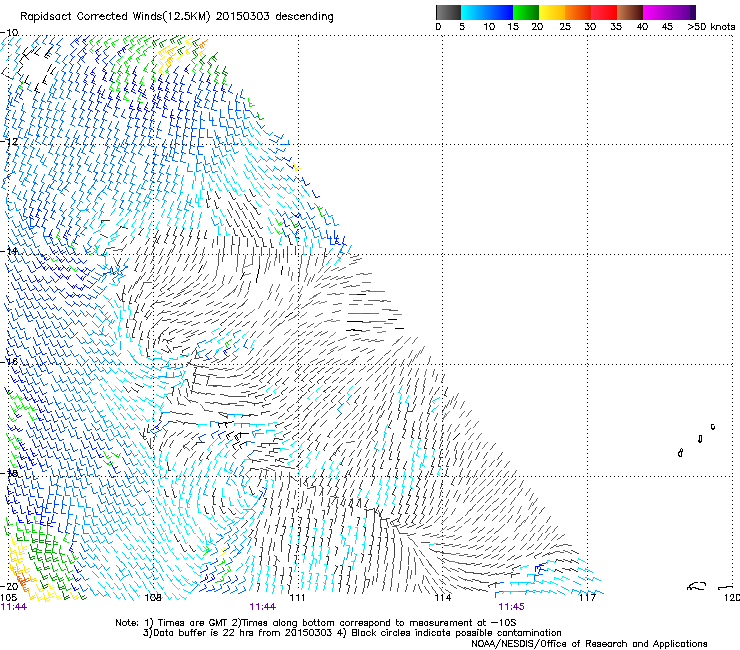Screen dimensions: 740x650
Task: Click the latitude label '-12'
Action: pyautogui.click(x=10, y=142)
